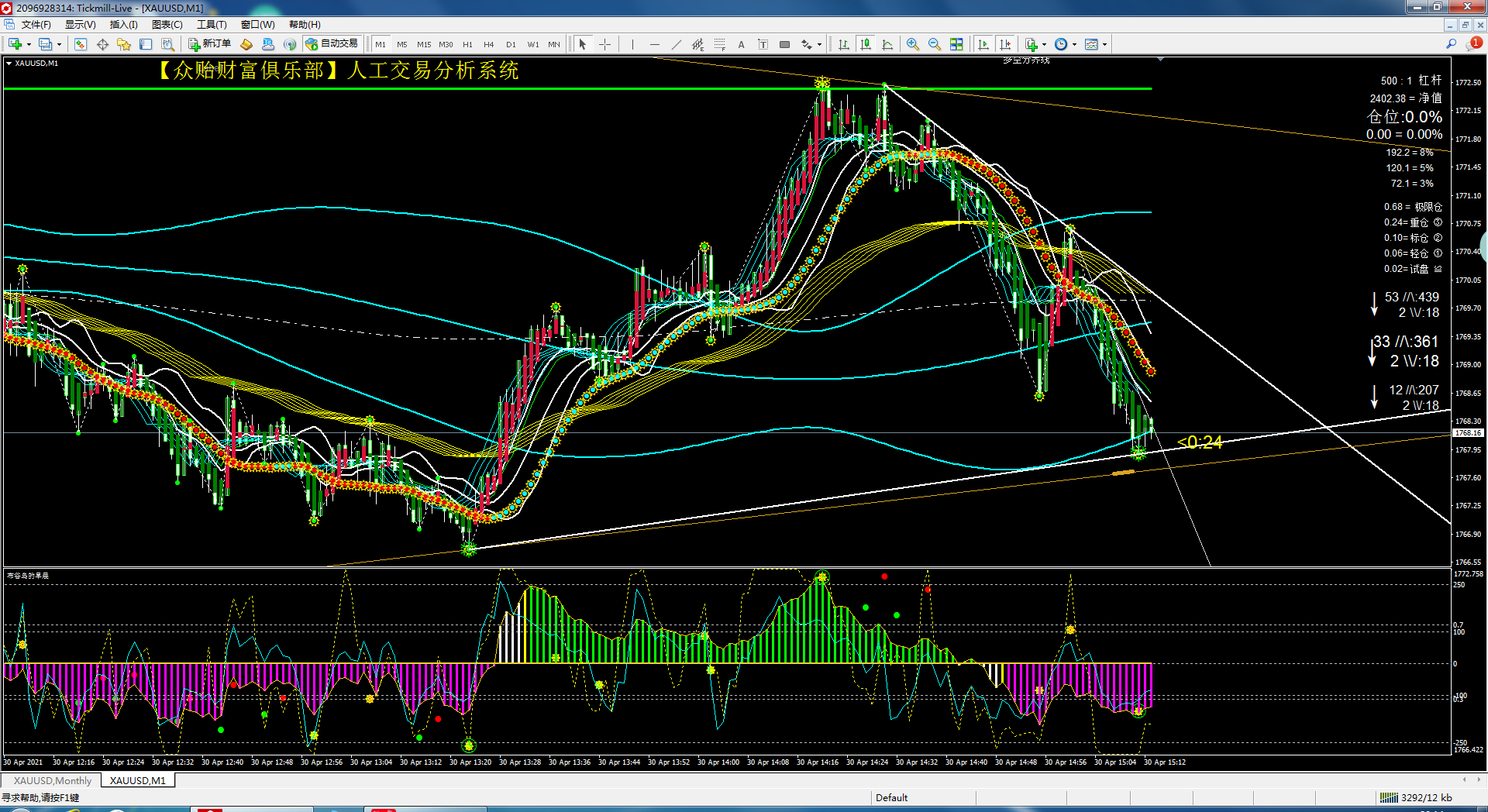
Task: Open the 显示(V) menu
Action: (81, 25)
